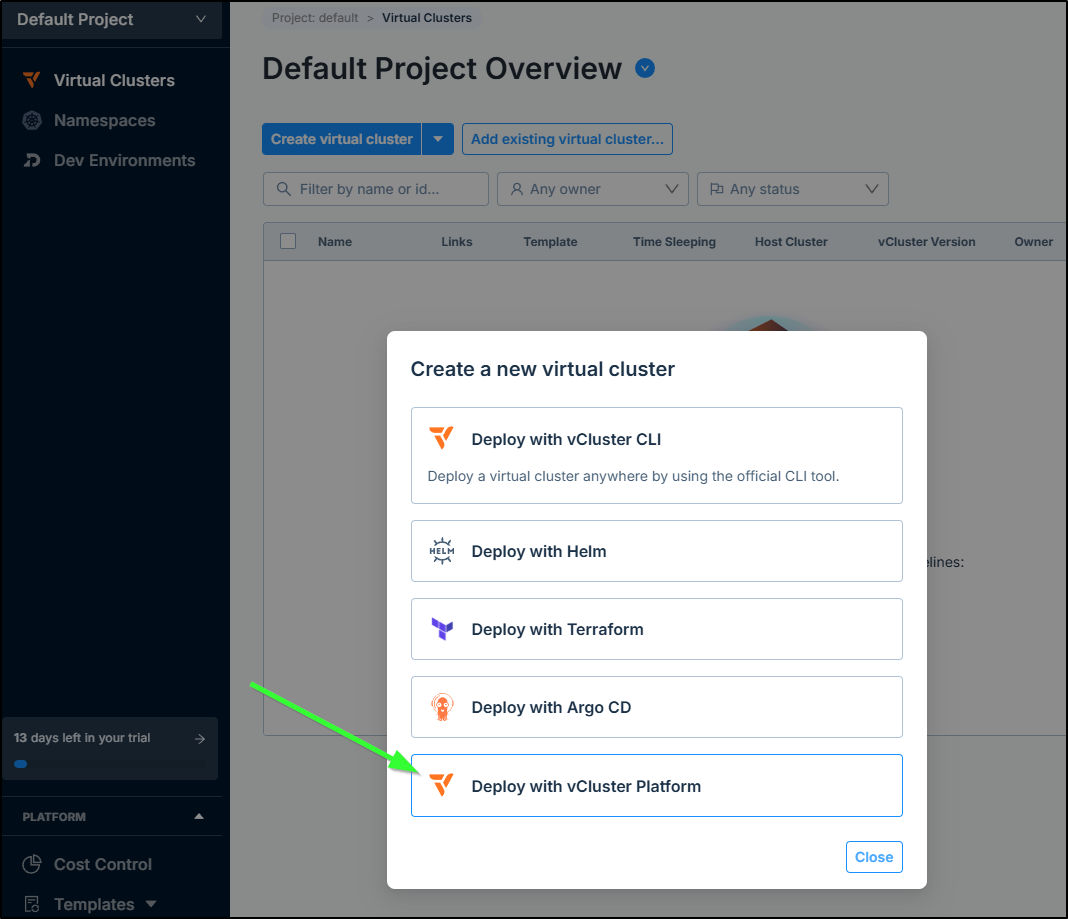1068x919 pixels.
Task: Click the trial banner arrow icon
Action: click(x=200, y=738)
